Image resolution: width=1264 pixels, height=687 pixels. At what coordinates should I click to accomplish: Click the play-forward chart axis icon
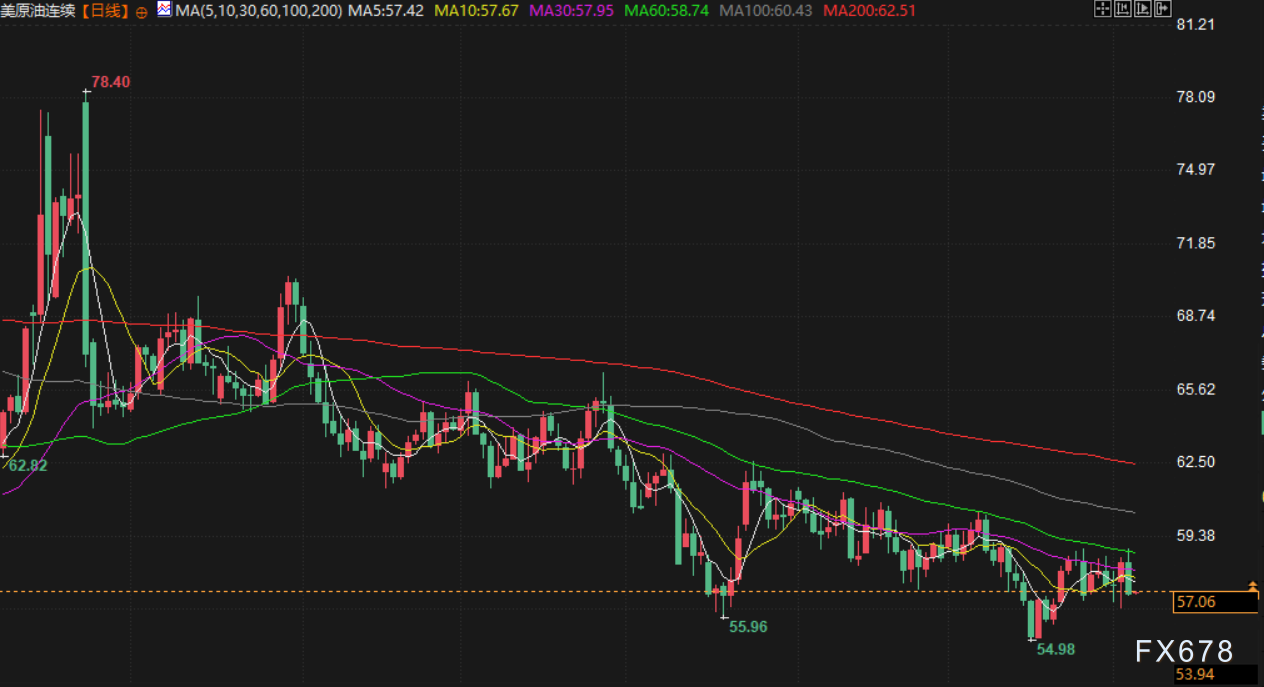coord(1142,10)
